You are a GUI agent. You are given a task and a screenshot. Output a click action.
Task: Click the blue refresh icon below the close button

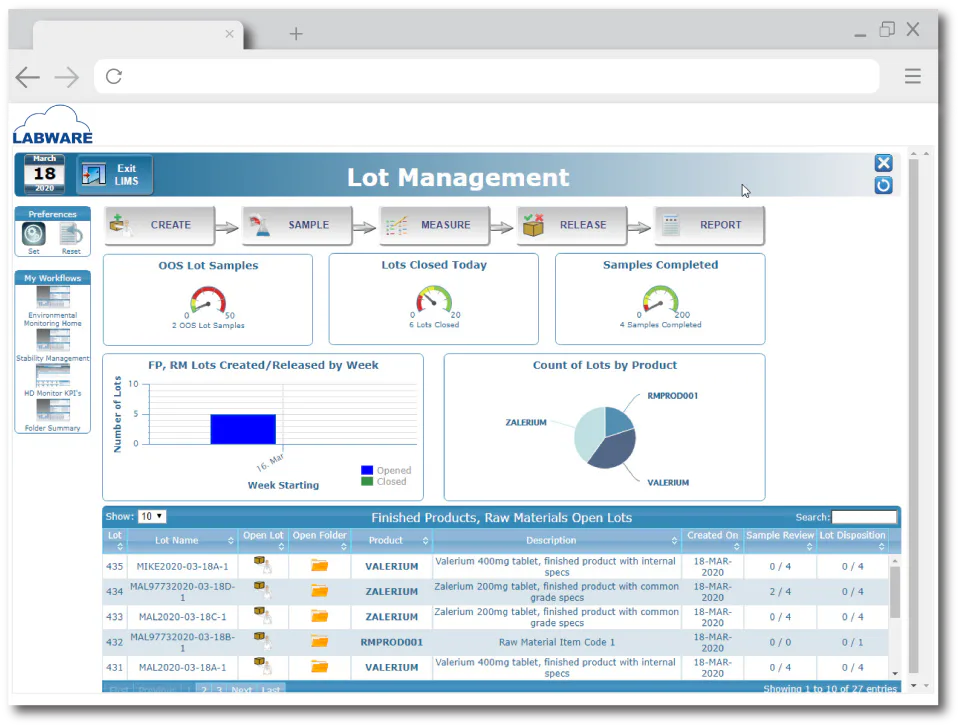click(x=883, y=185)
